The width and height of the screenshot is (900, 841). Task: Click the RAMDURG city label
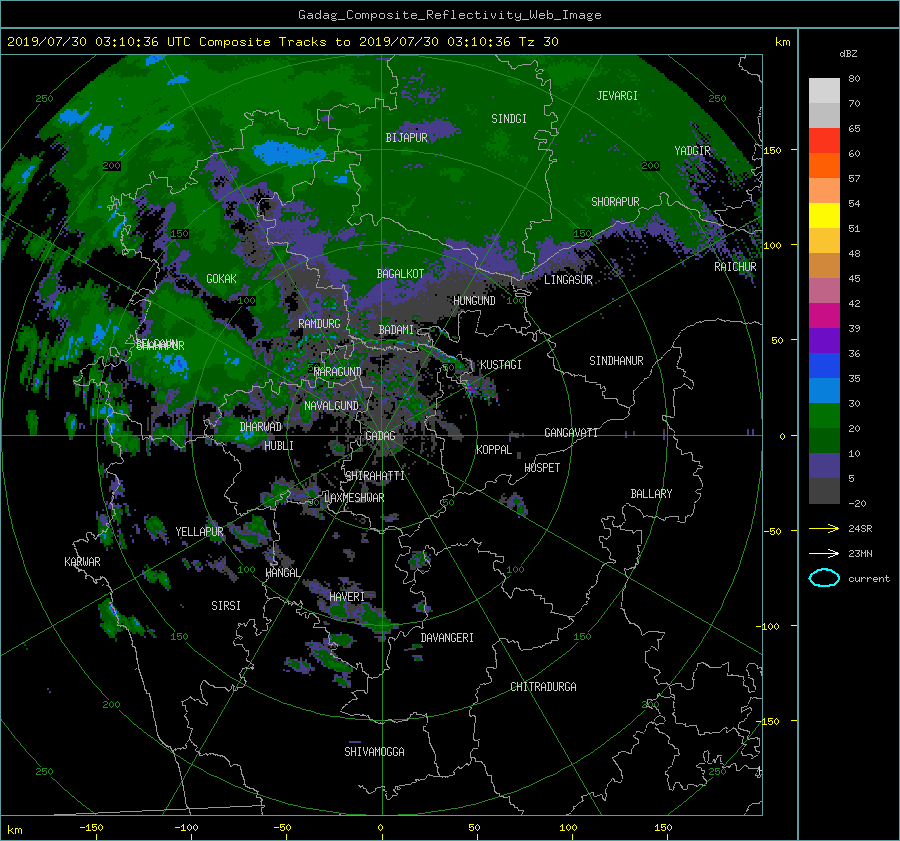click(319, 324)
